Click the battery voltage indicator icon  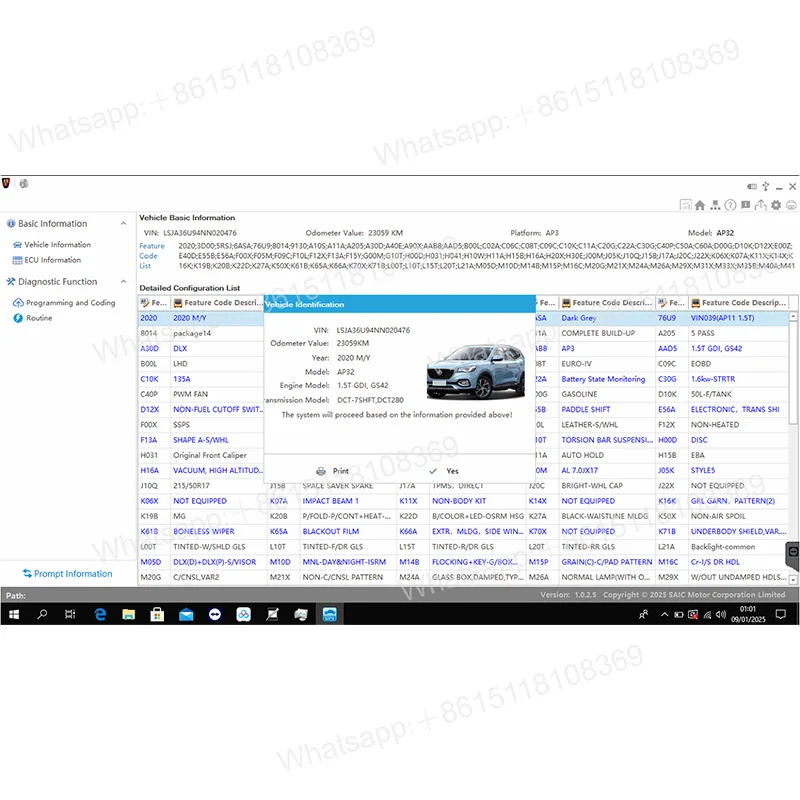(752, 187)
